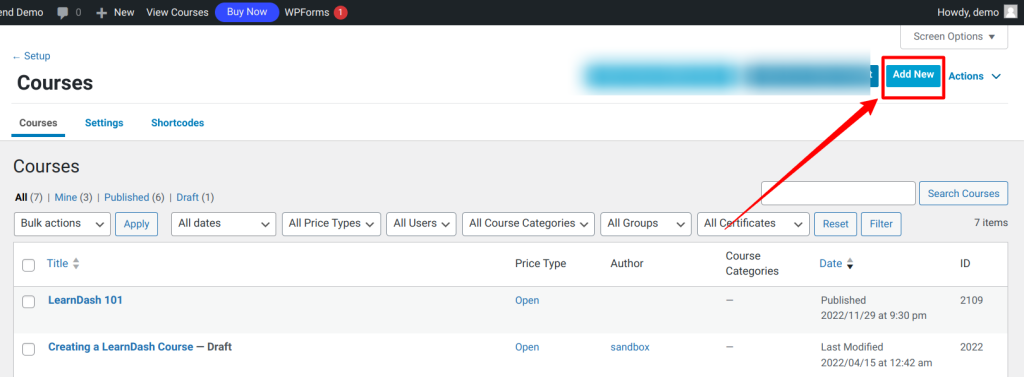Expand the All Users filter
1024x377 pixels.
[x=421, y=223]
